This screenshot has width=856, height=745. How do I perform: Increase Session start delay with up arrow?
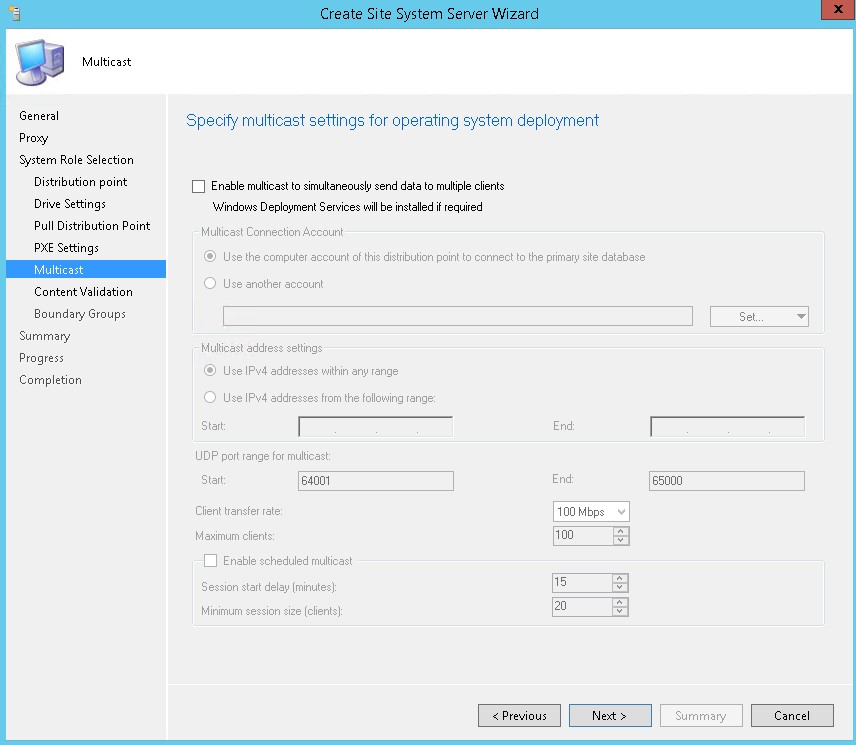click(x=620, y=577)
